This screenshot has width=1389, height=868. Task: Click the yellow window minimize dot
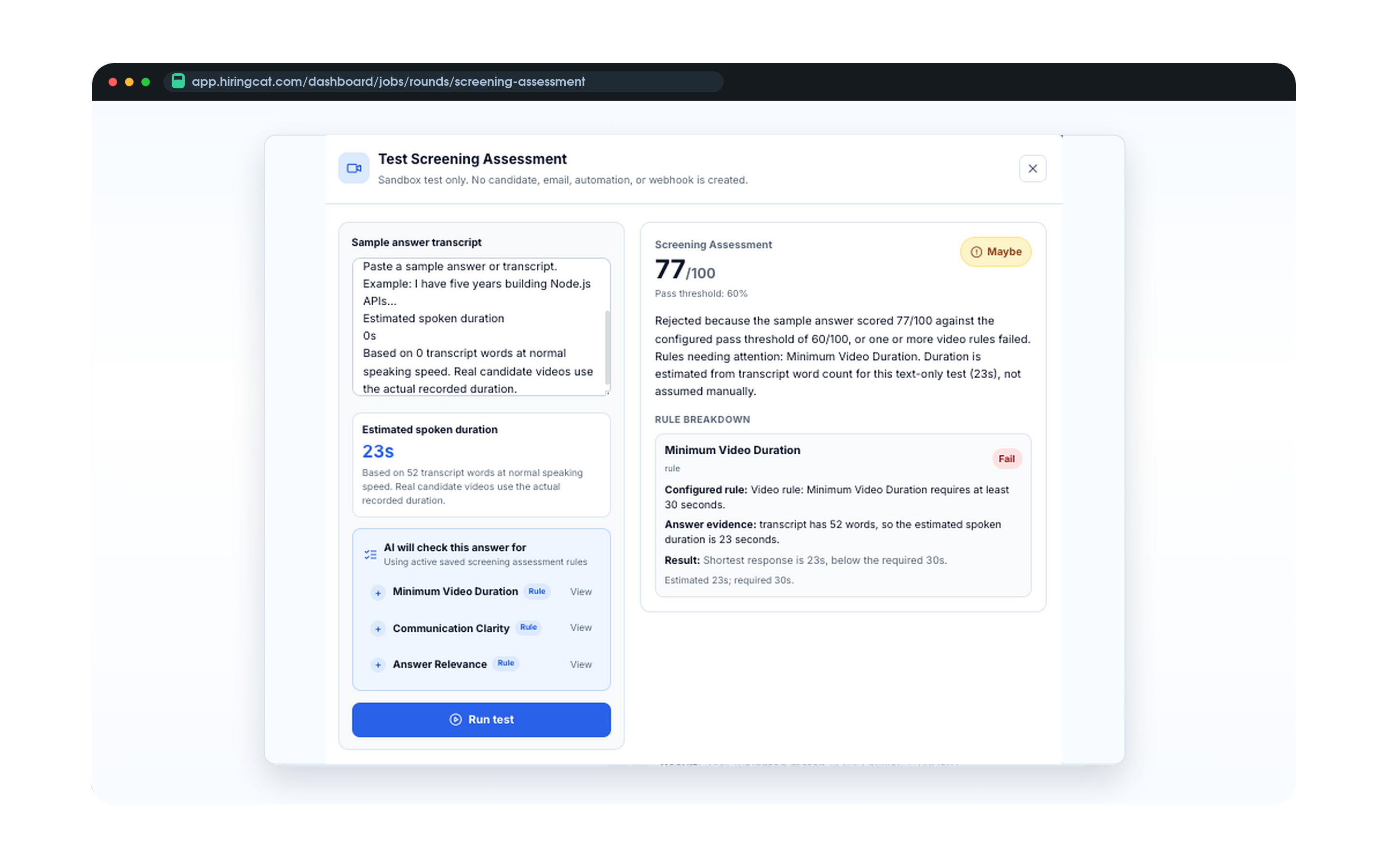(x=129, y=81)
